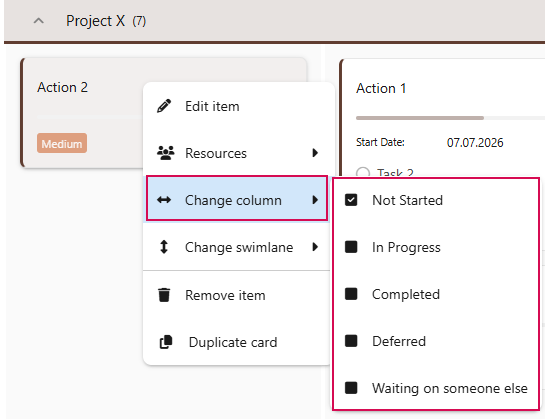Tick the Deferred checkbox

(351, 341)
